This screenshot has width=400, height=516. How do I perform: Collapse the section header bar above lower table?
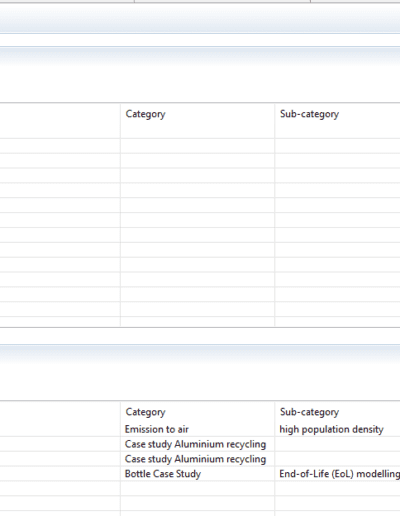click(200, 353)
